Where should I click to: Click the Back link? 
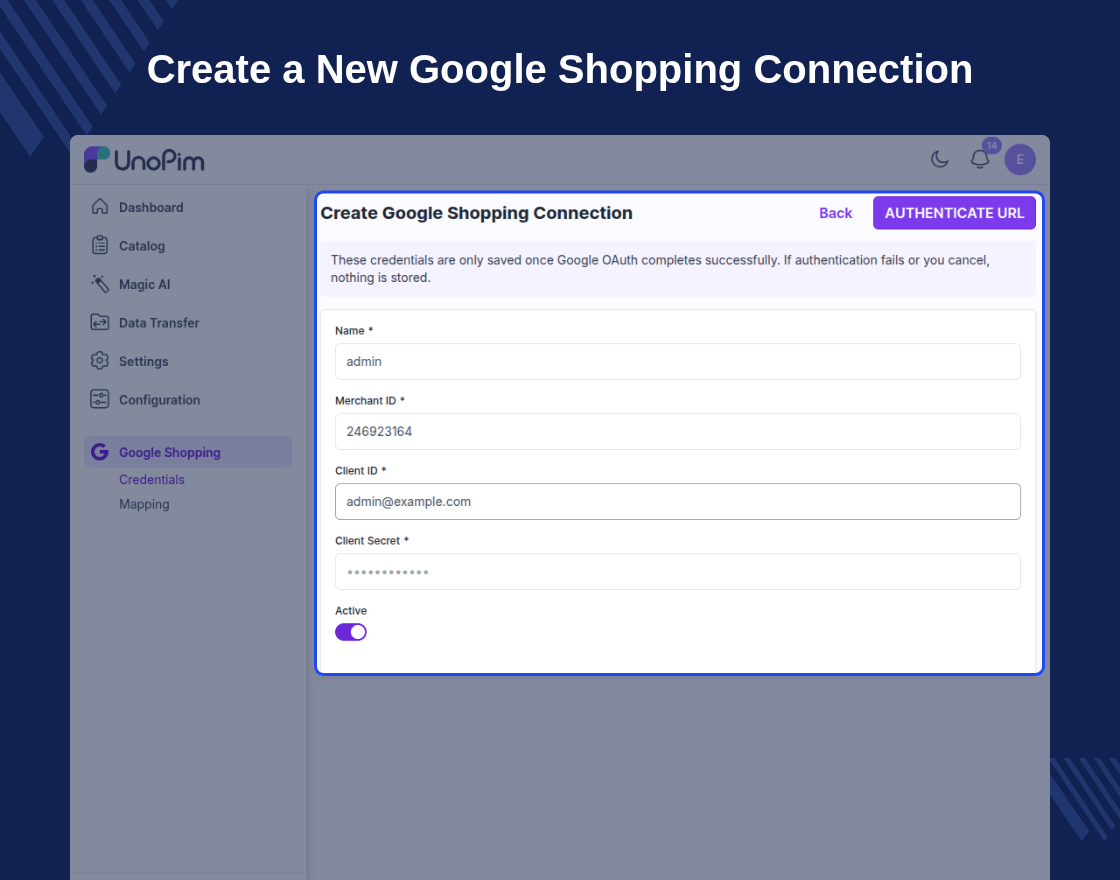click(x=835, y=213)
